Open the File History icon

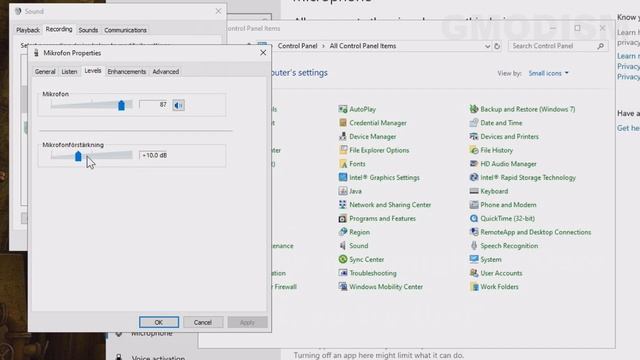click(474, 150)
